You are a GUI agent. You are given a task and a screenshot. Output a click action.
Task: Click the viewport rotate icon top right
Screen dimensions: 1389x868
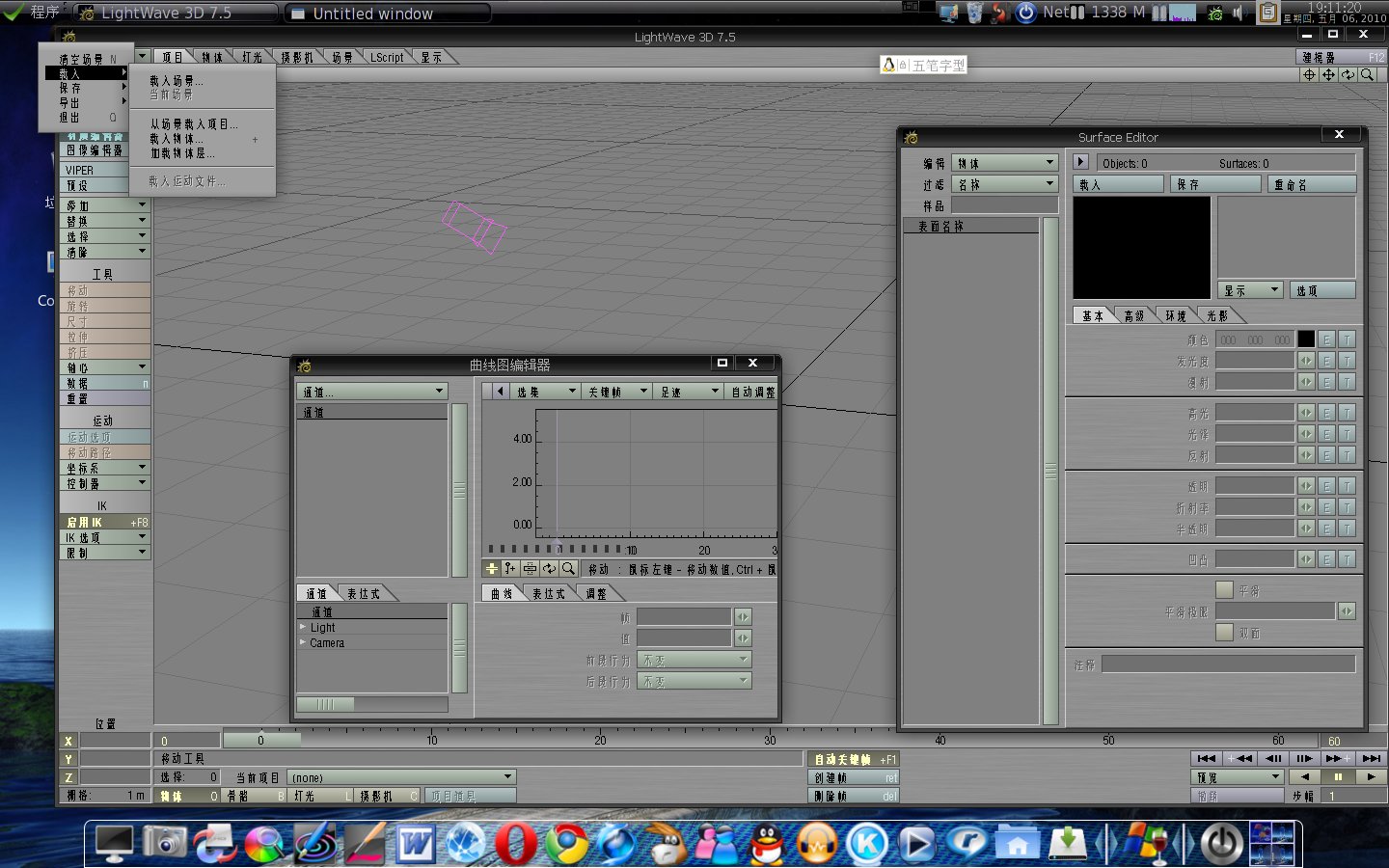coord(1348,74)
